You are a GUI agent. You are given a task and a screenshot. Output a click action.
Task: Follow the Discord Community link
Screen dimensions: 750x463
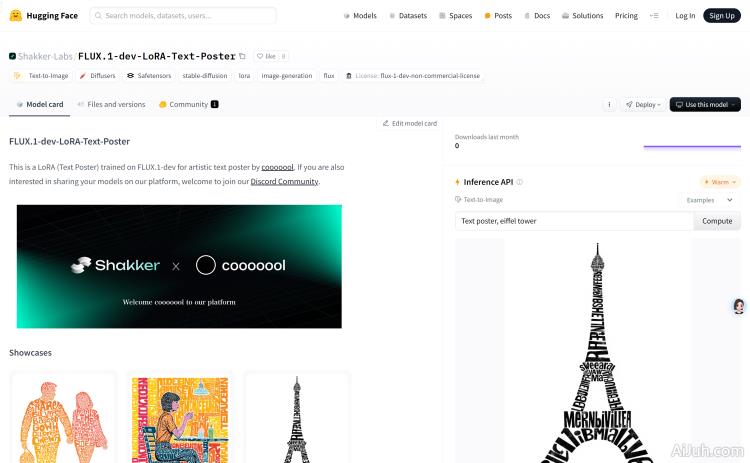(284, 181)
